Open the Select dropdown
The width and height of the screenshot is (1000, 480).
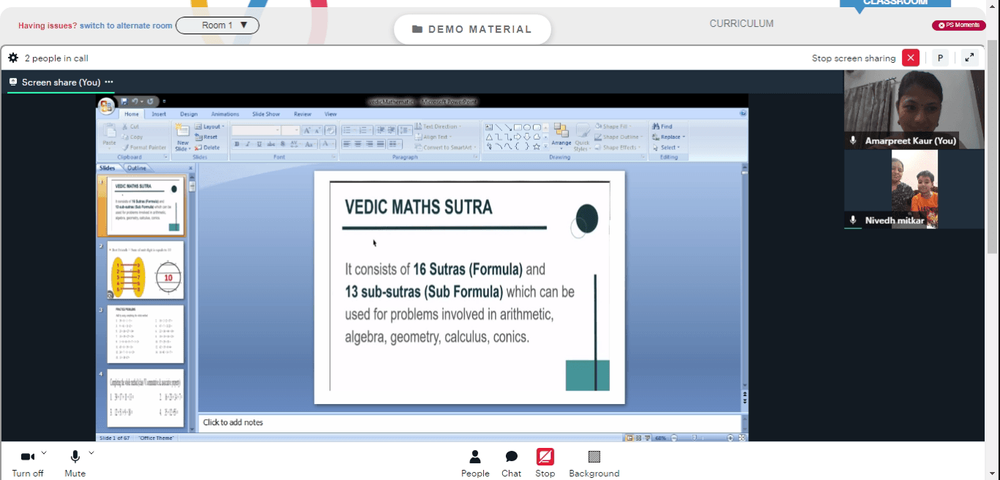tap(666, 147)
